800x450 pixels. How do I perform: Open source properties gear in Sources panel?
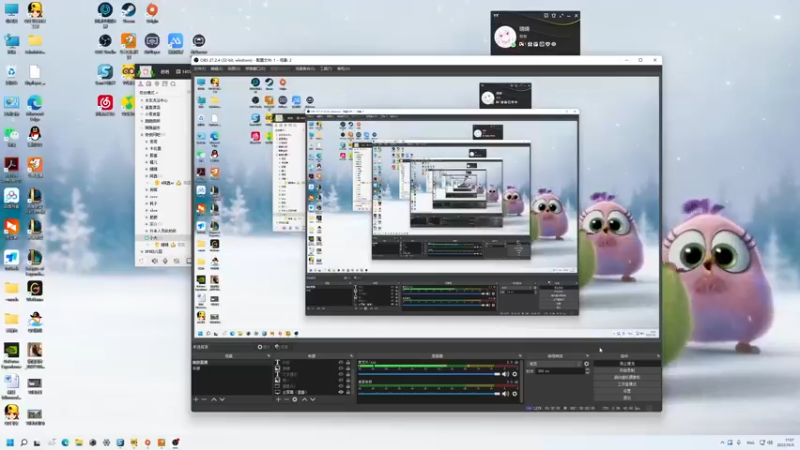(295, 399)
